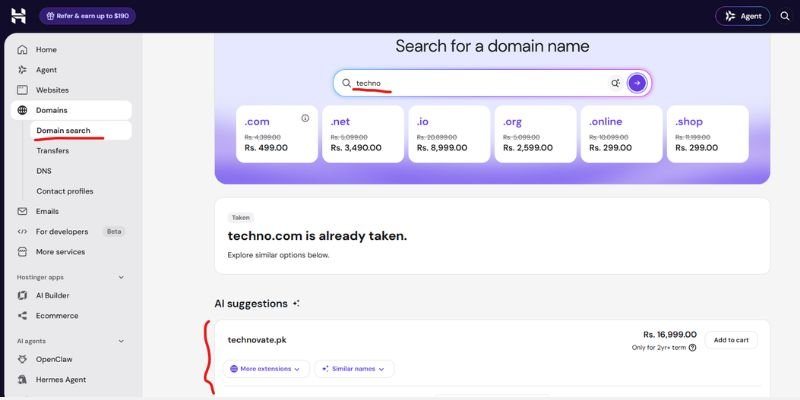Screen dimensions: 800x400
Task: Click the sparkle icon in Similar names
Action: coord(325,369)
